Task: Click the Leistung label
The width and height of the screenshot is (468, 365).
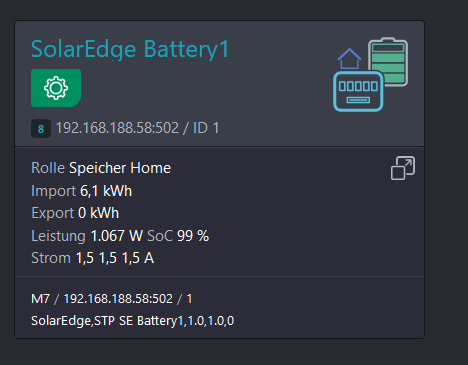Action: pyautogui.click(x=58, y=236)
